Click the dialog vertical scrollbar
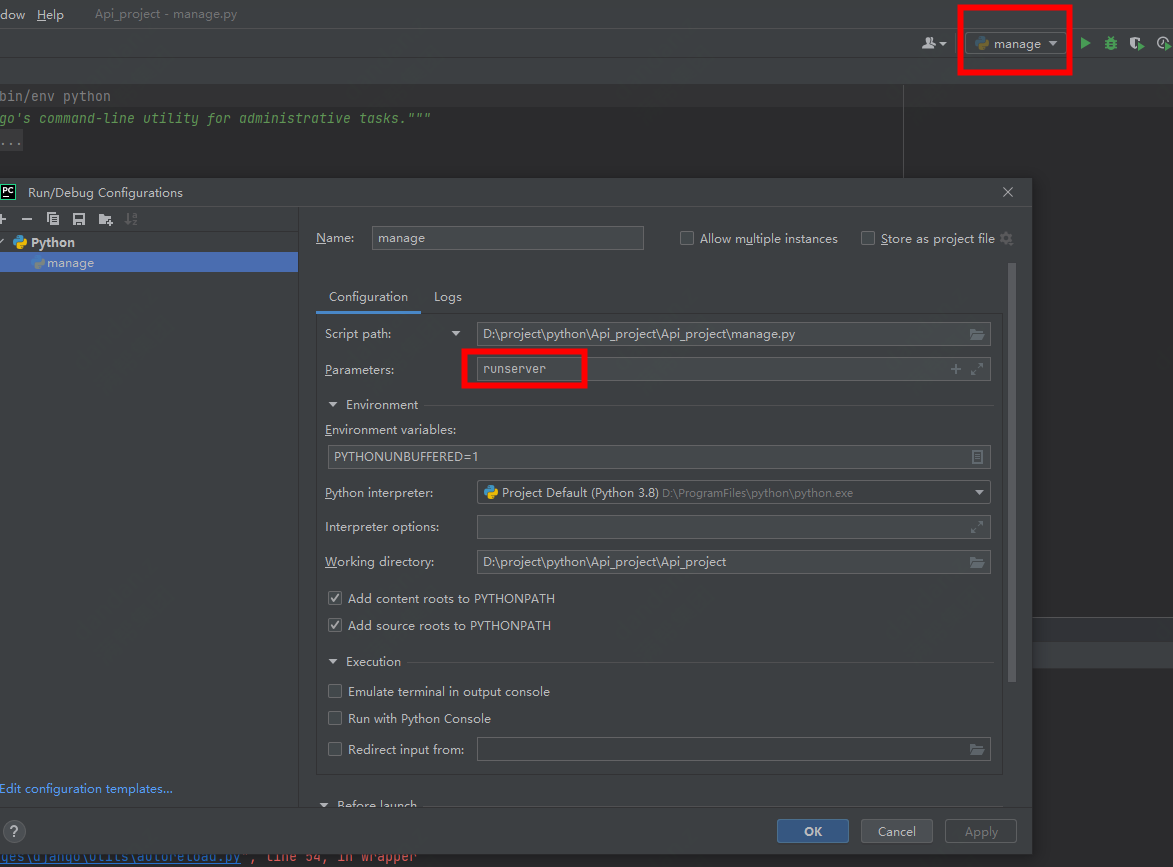This screenshot has height=867, width=1173. pyautogui.click(x=1012, y=471)
